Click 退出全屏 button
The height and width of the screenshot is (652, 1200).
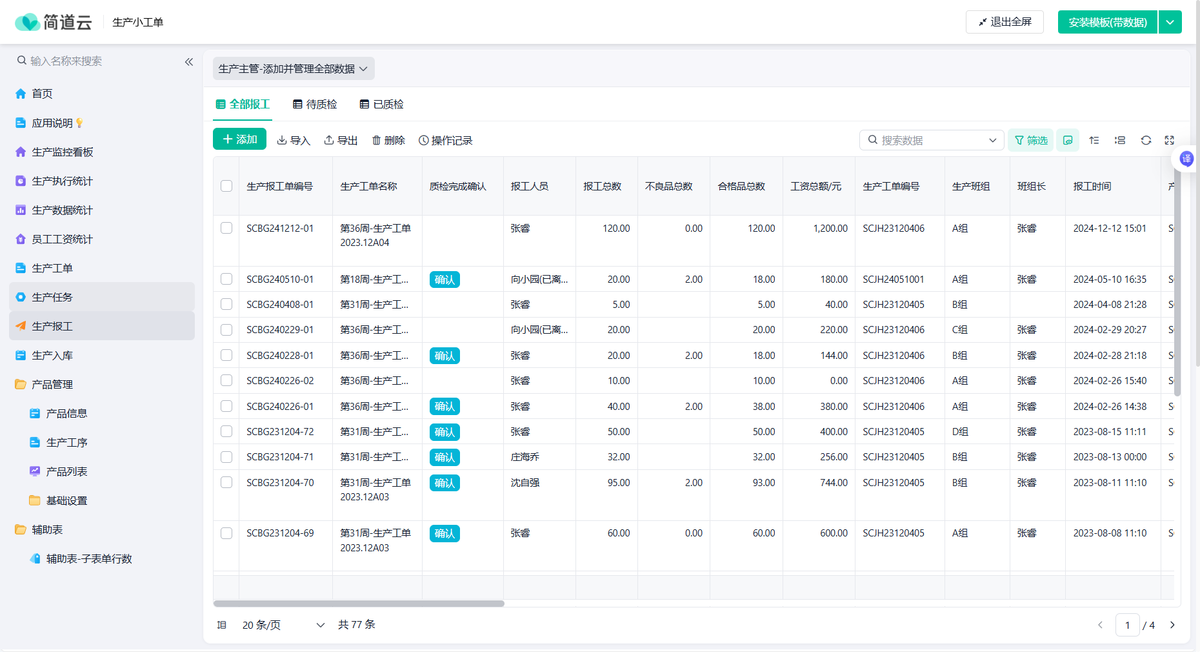1004,22
